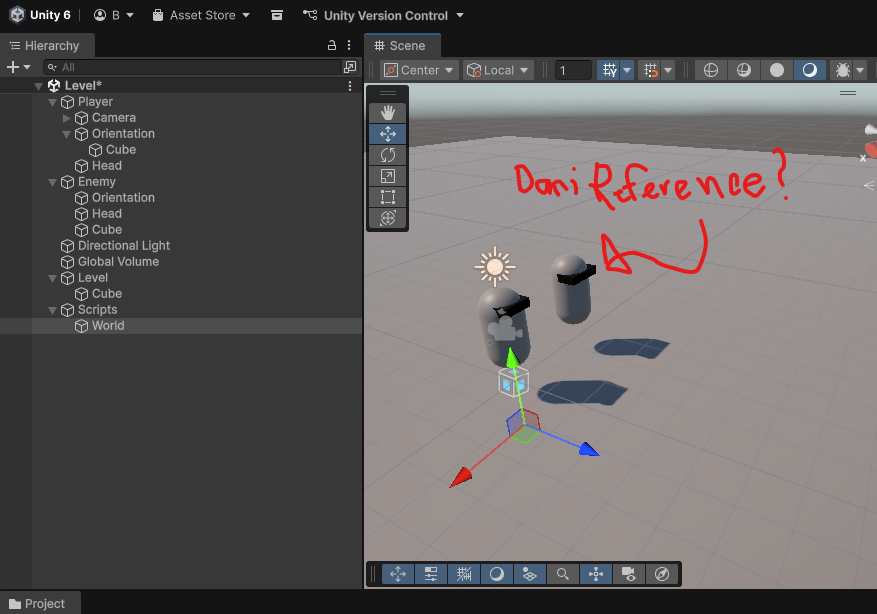The height and width of the screenshot is (614, 877).
Task: Select Directional Light in the Hierarchy
Action: click(x=123, y=246)
